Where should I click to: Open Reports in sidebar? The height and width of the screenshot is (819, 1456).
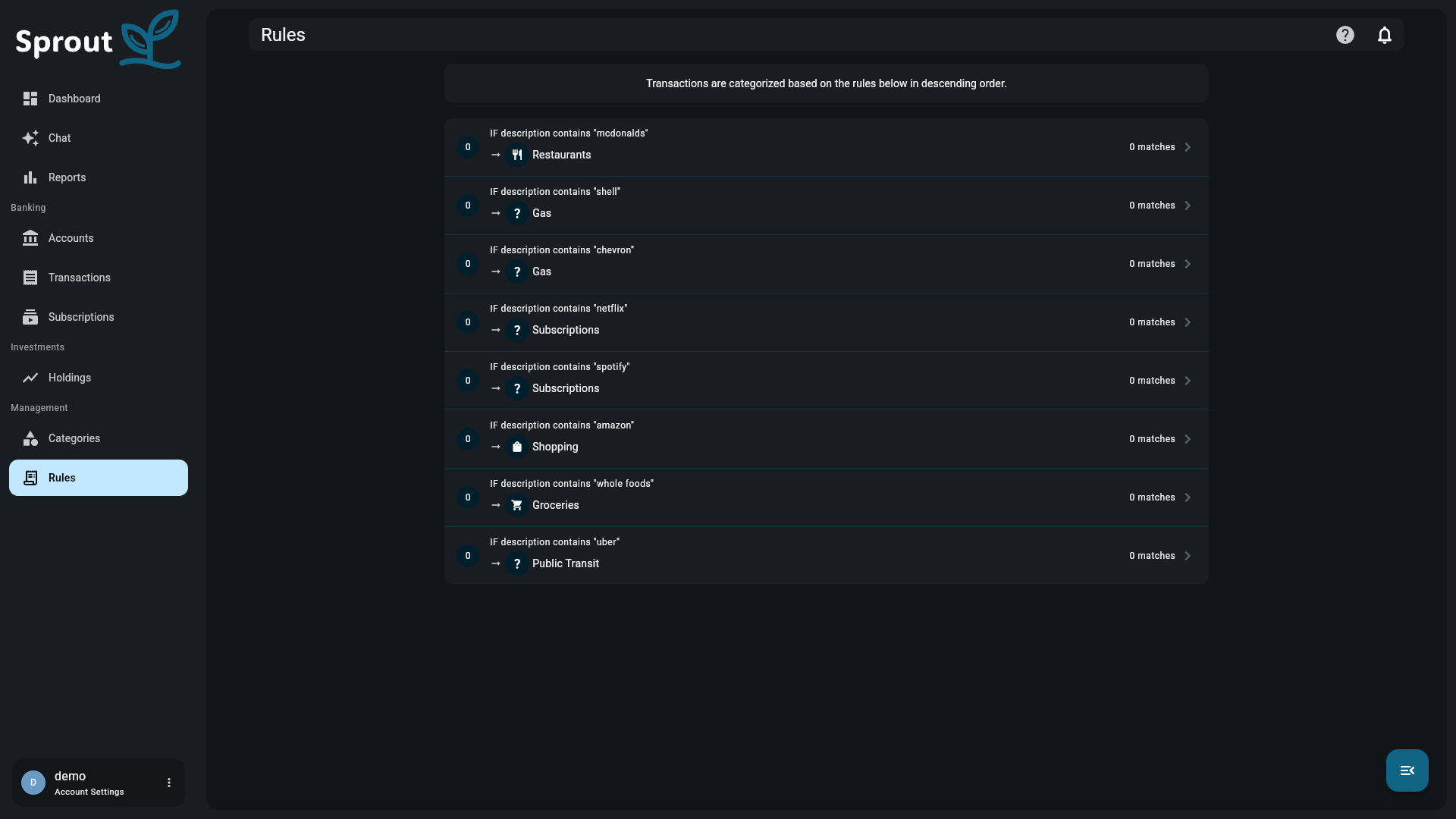pyautogui.click(x=99, y=177)
